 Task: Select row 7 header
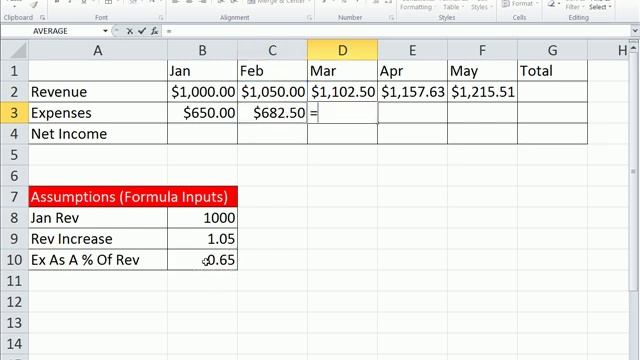point(14,197)
